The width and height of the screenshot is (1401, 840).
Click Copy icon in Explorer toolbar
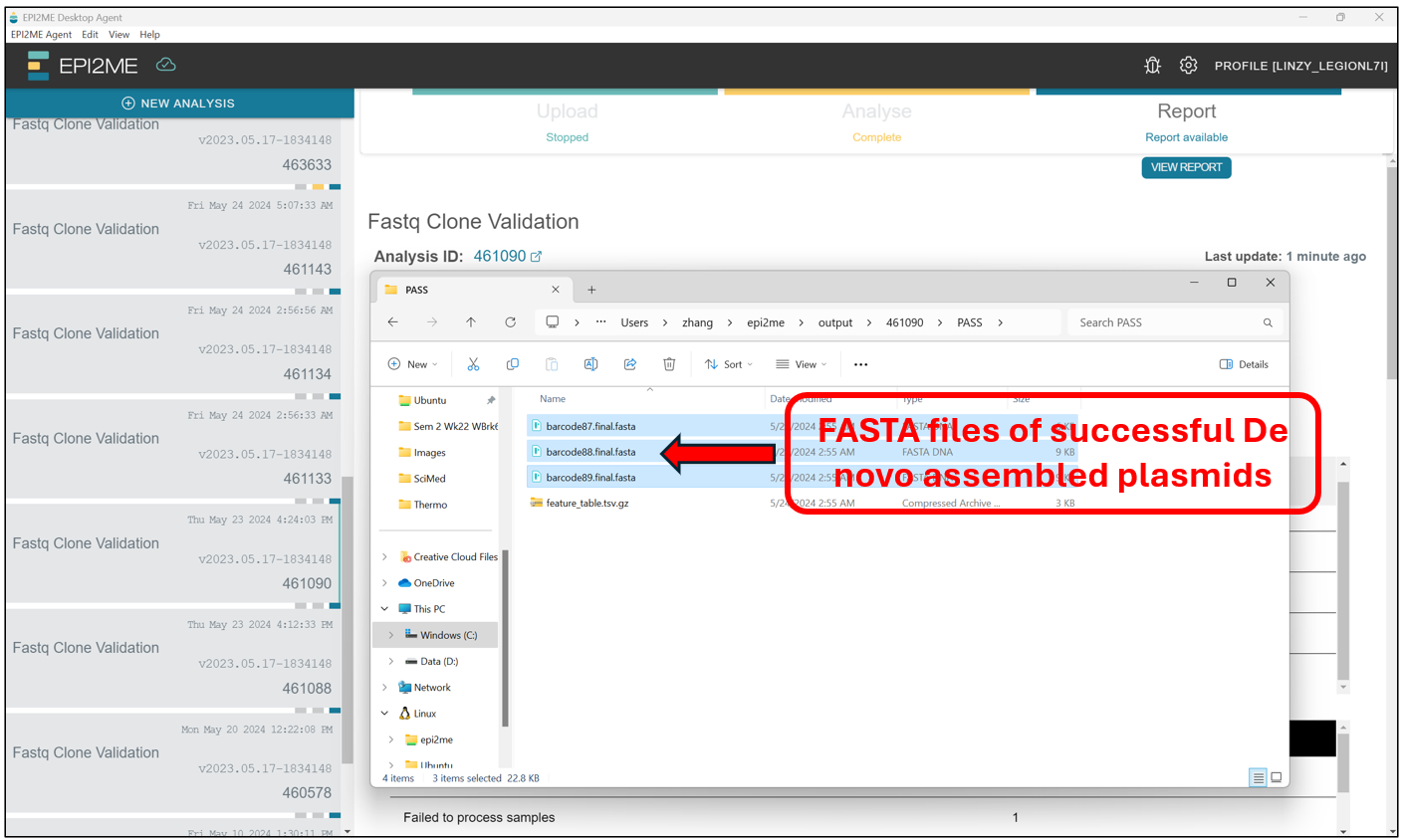click(x=512, y=364)
